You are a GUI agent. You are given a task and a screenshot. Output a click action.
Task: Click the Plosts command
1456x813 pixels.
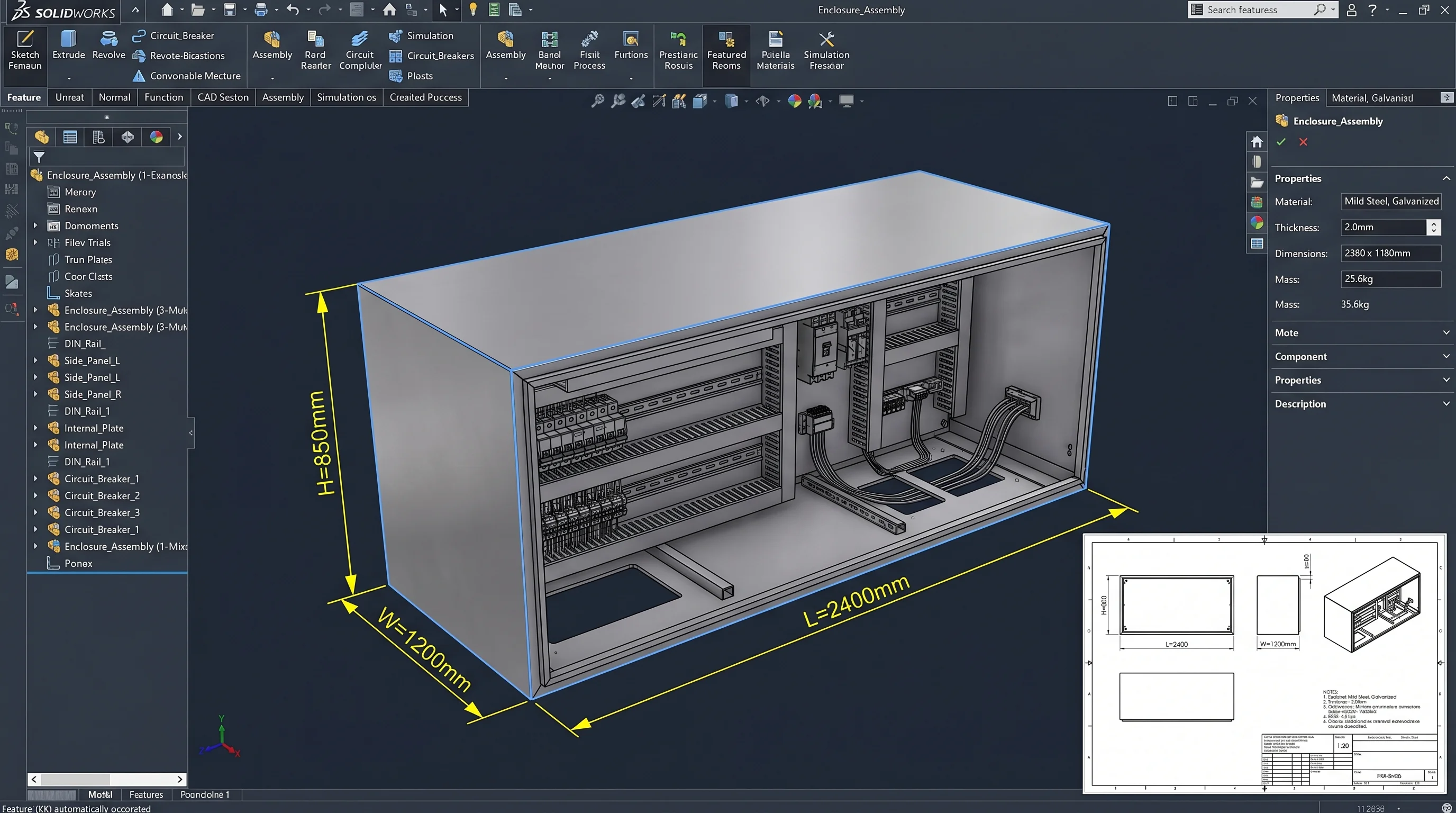(x=411, y=76)
